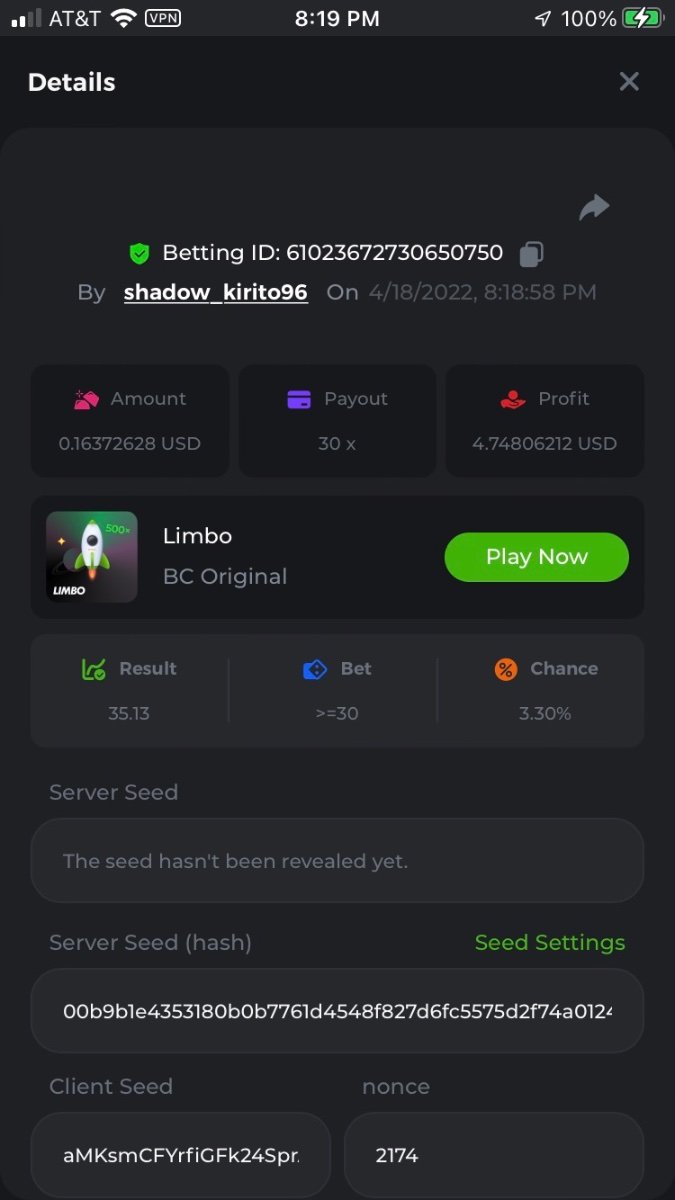The height and width of the screenshot is (1200, 675).
Task: Close the Details panel
Action: click(x=629, y=82)
